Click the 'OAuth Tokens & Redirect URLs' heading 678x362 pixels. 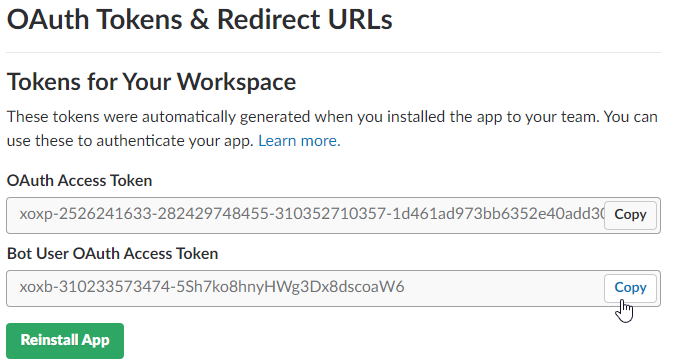(x=200, y=19)
